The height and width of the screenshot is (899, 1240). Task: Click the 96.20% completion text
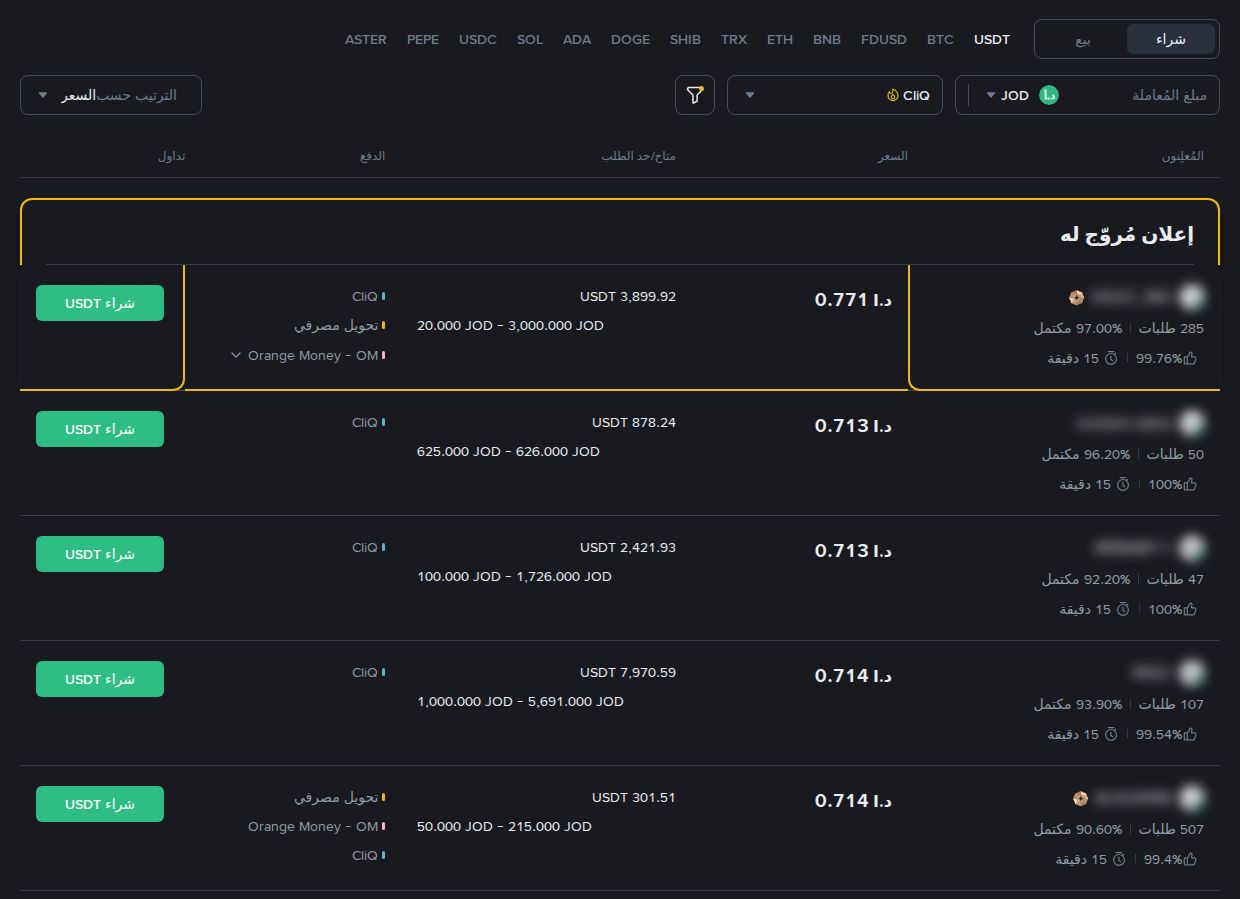coord(1085,454)
